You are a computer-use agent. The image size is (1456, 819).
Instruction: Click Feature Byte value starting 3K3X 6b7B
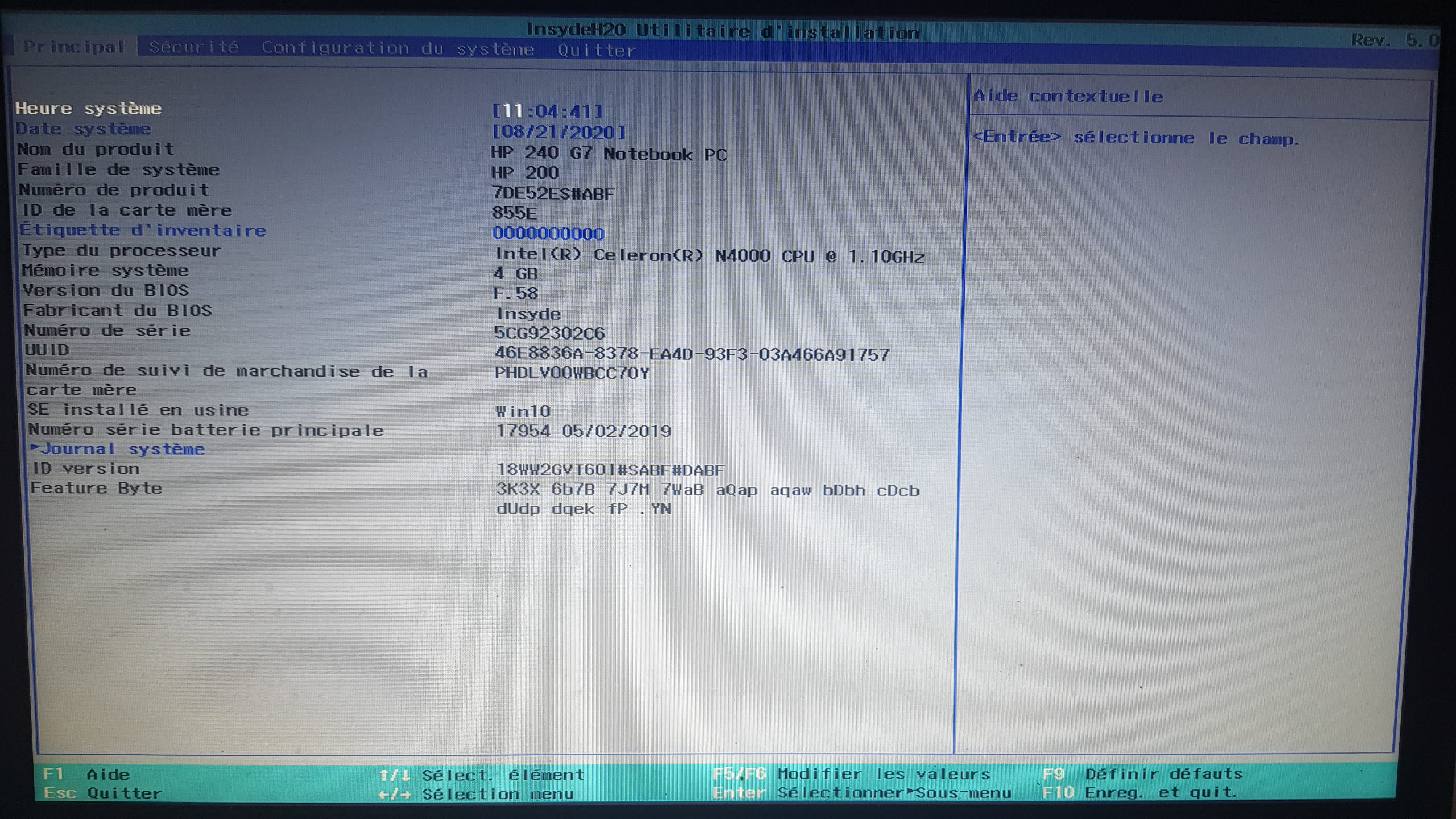[x=708, y=499]
